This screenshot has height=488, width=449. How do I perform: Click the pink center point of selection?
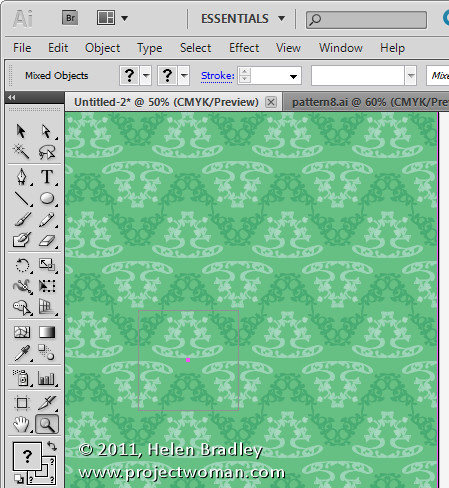(188, 360)
